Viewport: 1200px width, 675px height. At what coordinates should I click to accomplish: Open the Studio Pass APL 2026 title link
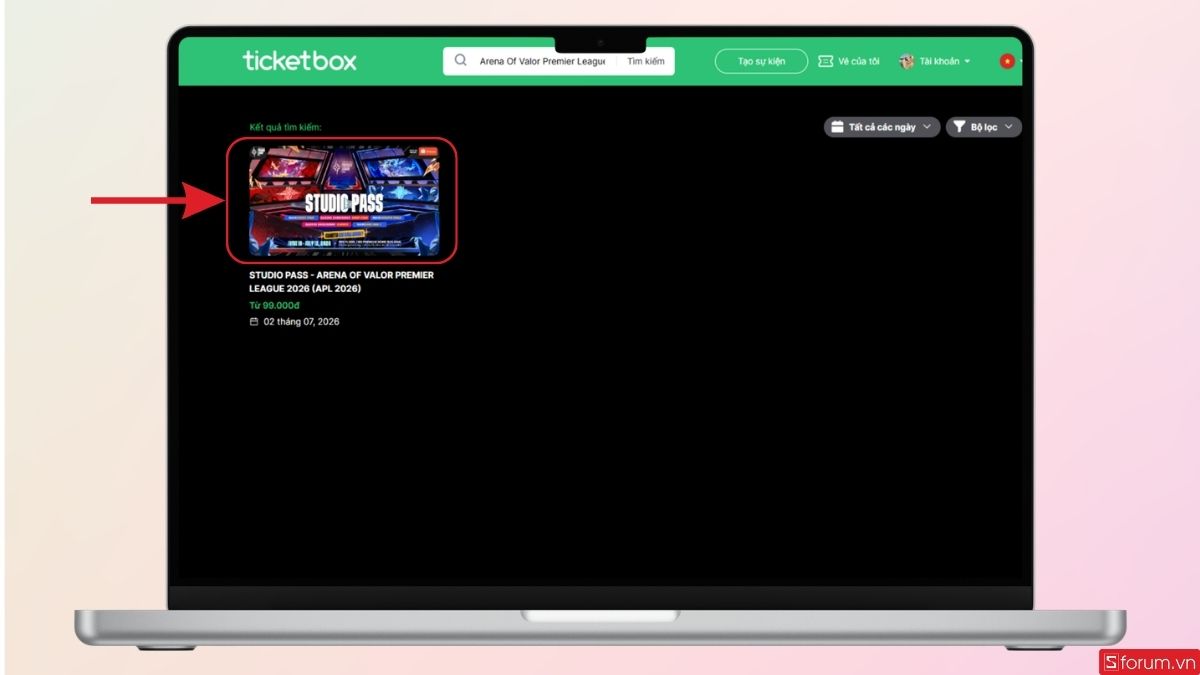(342, 281)
